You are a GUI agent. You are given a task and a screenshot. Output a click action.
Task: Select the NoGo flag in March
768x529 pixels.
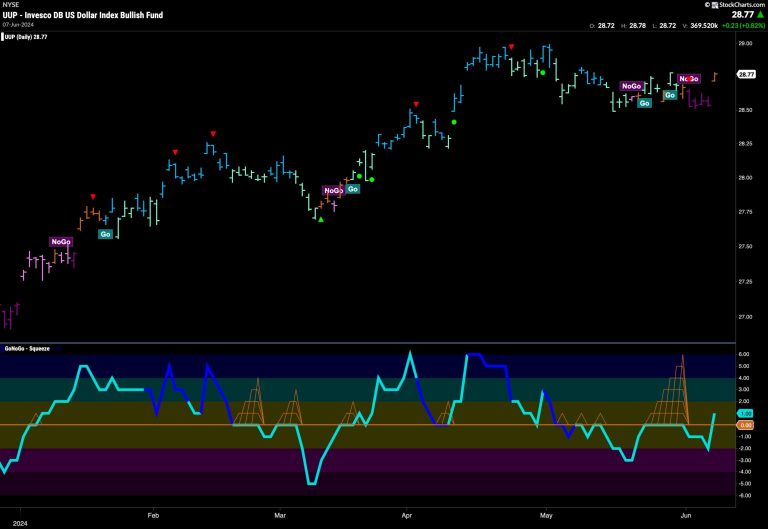[x=333, y=191]
